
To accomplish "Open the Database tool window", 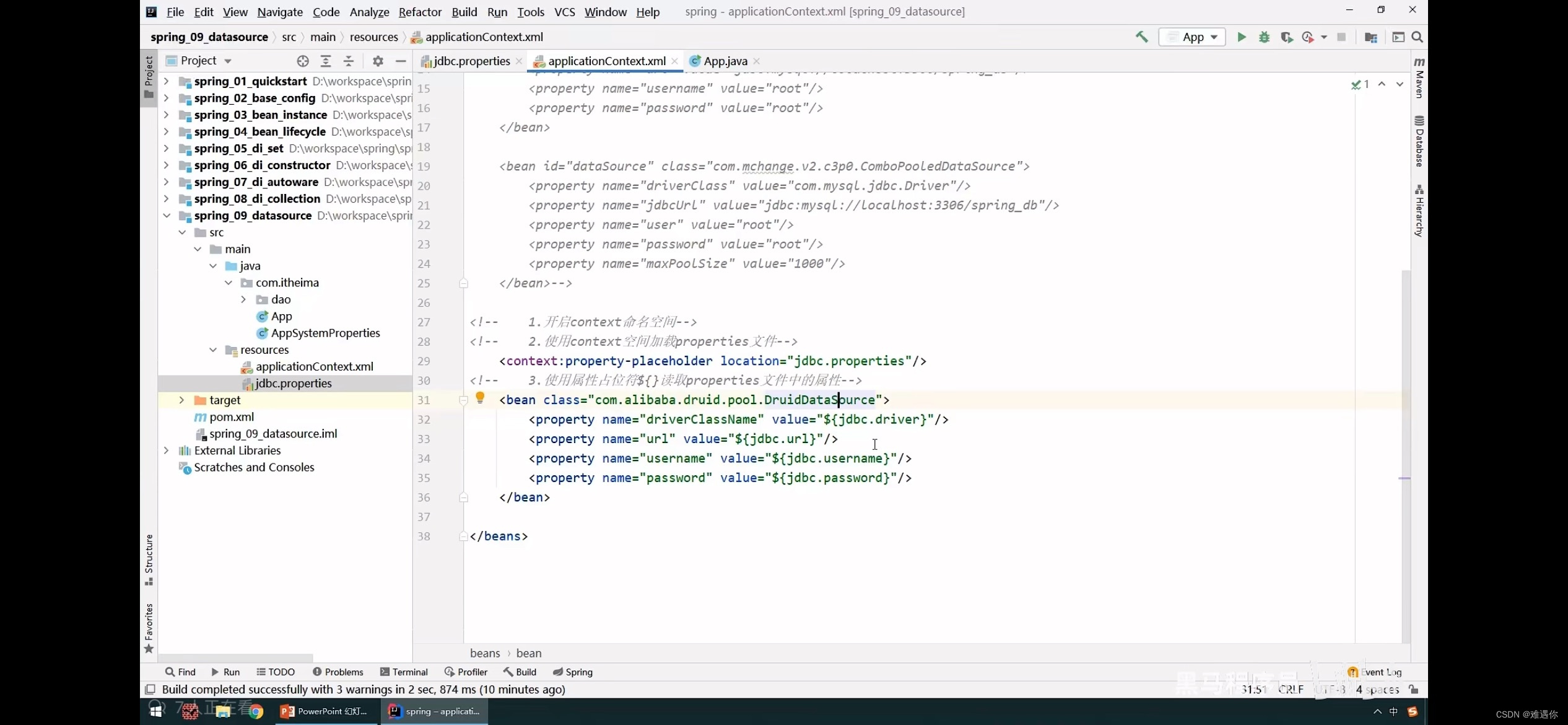I will pyautogui.click(x=1419, y=141).
